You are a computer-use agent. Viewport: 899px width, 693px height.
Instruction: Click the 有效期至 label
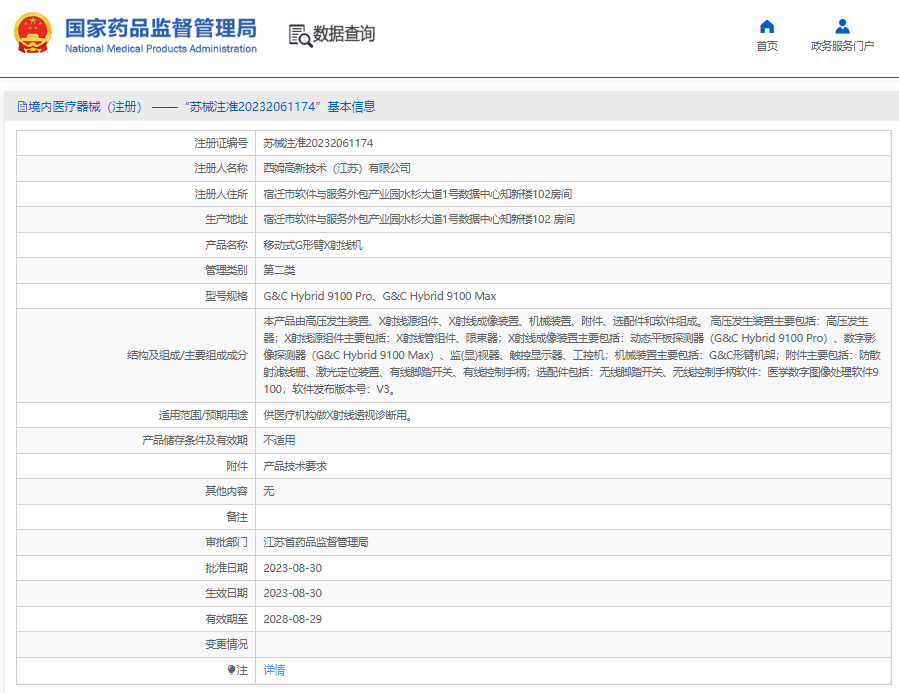point(226,619)
